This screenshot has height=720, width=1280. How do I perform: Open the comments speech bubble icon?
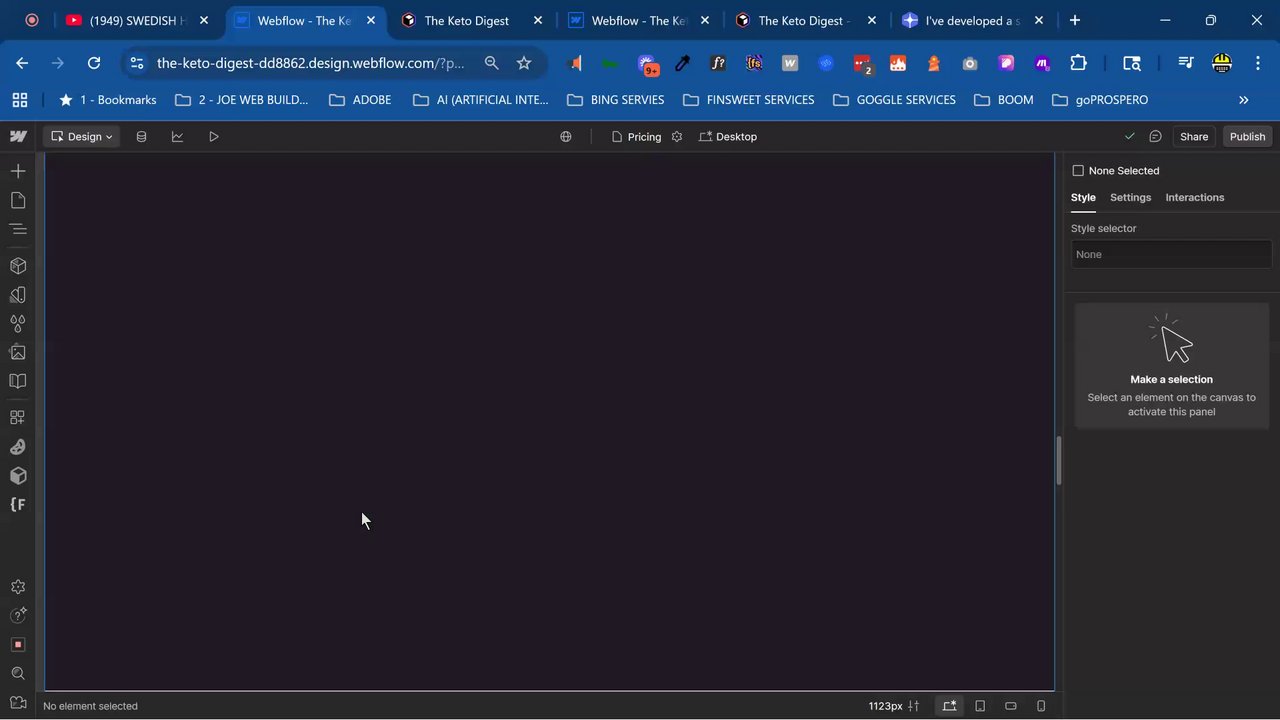[1155, 136]
